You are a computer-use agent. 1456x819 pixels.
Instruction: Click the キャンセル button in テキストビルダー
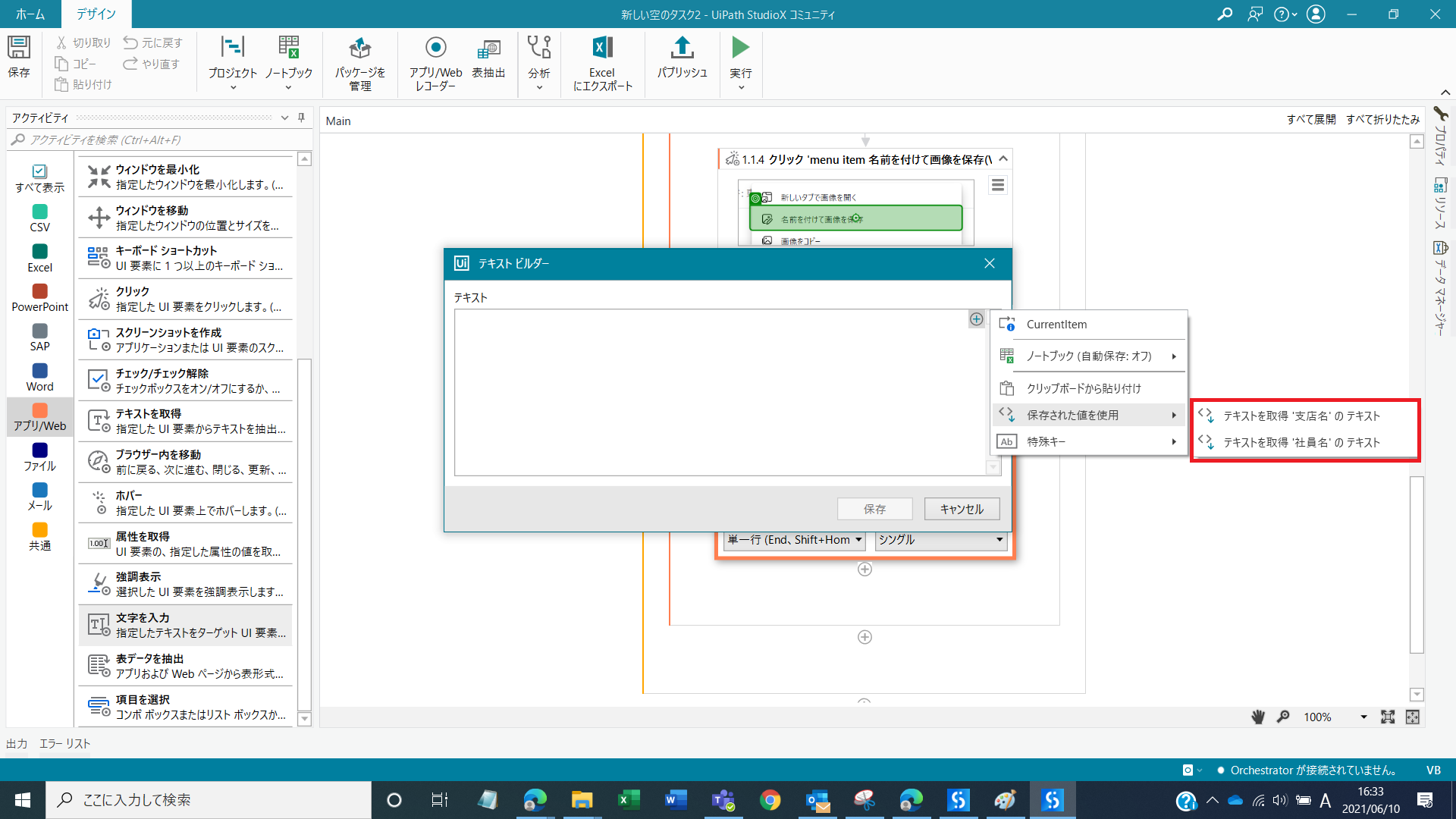(x=961, y=508)
